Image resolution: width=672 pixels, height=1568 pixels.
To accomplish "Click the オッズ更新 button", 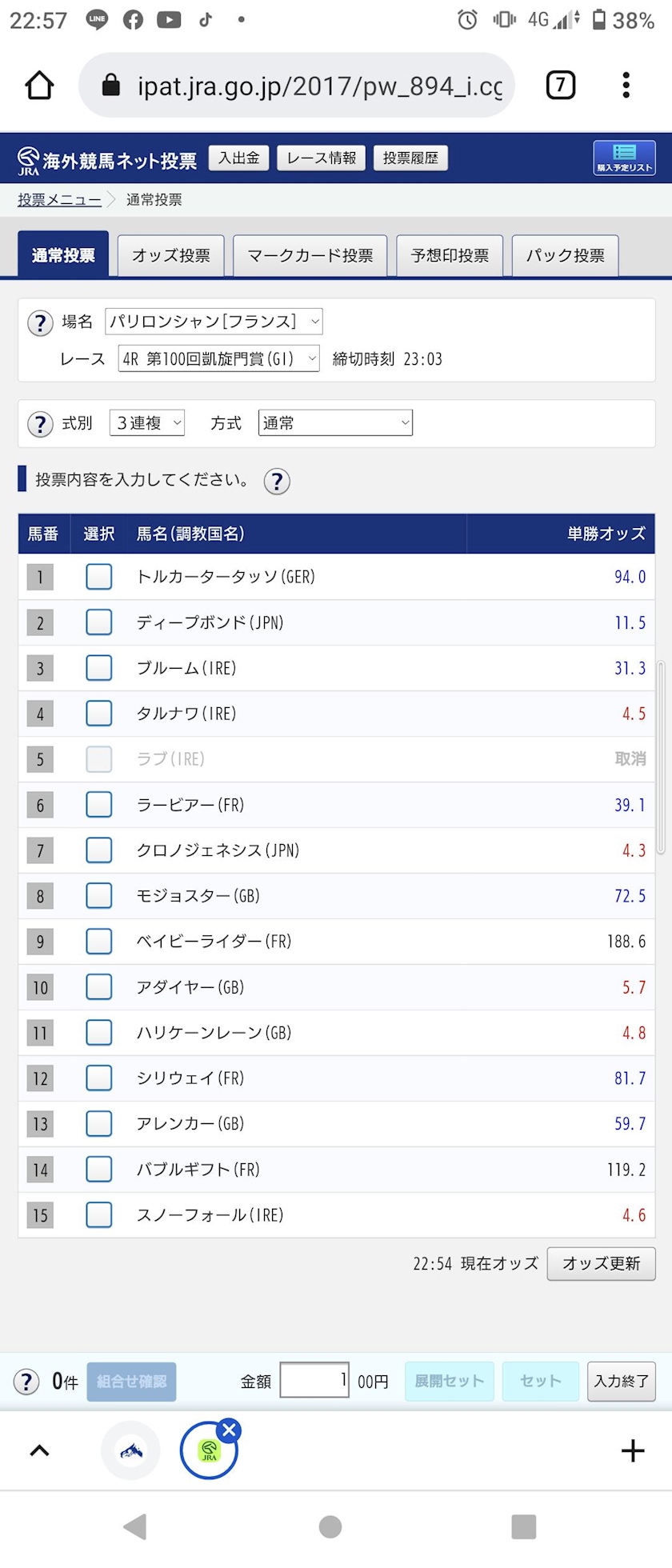I will coord(602,1264).
